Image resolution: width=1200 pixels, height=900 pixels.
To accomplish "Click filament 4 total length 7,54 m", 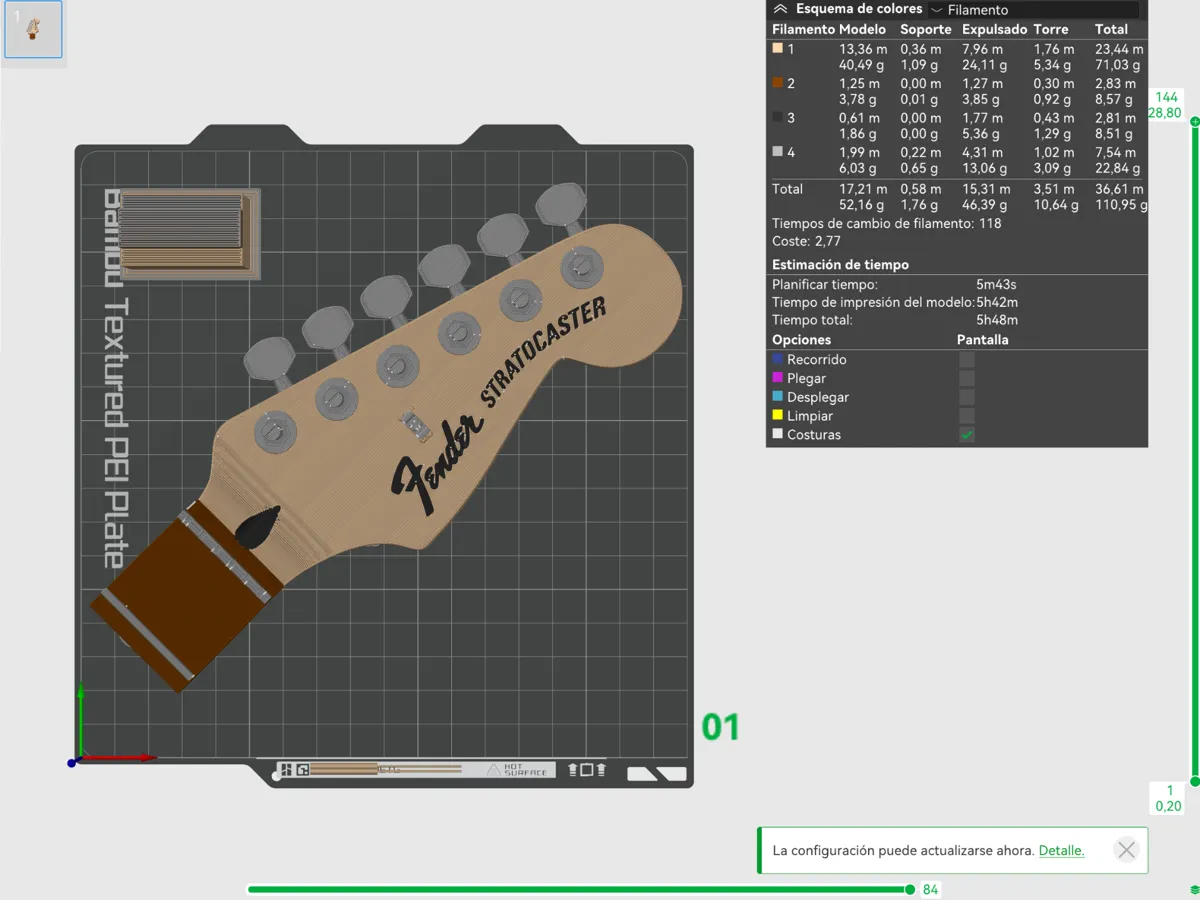I will click(1116, 153).
